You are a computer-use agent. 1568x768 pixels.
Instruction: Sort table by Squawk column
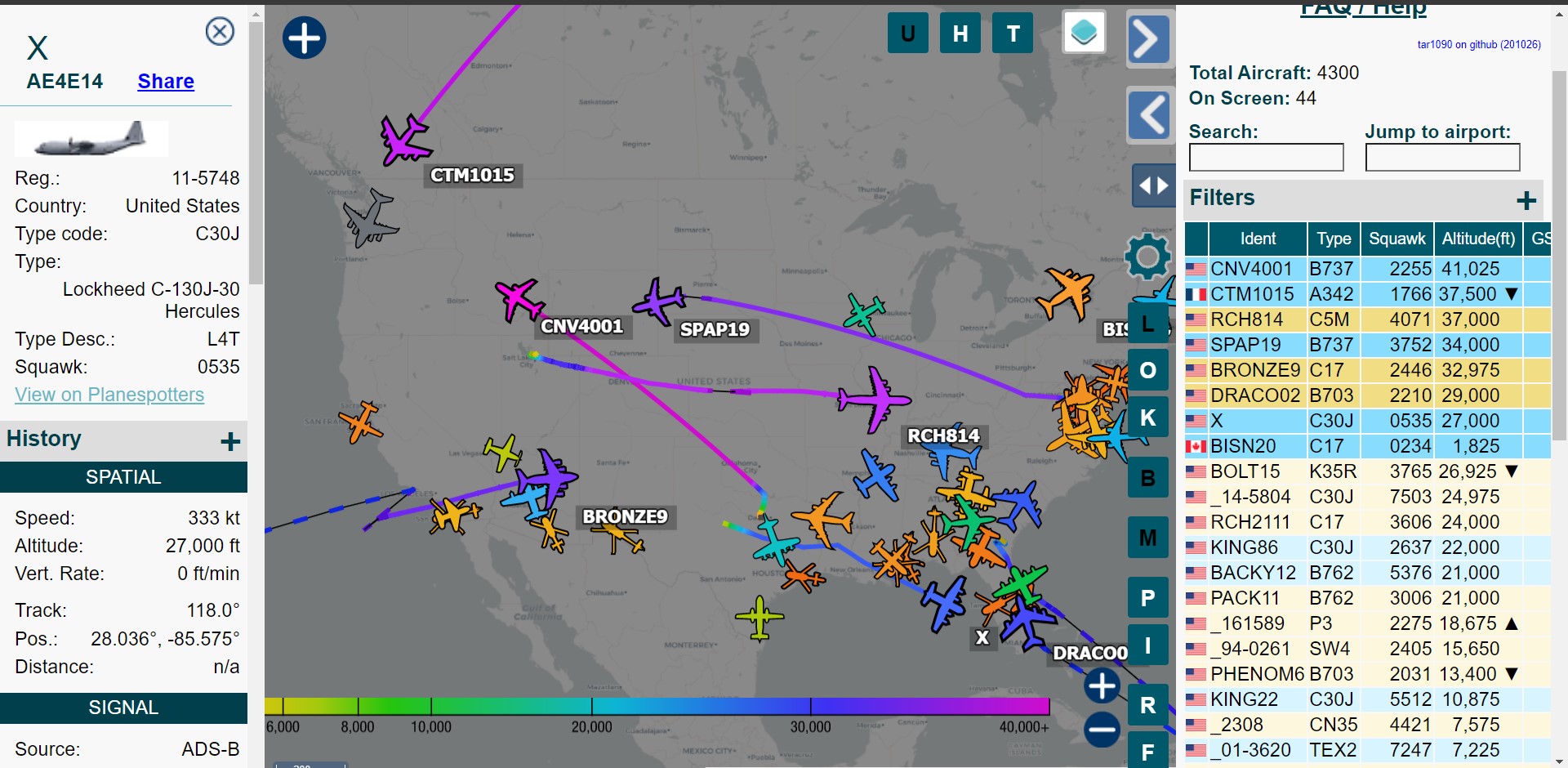(x=1396, y=239)
